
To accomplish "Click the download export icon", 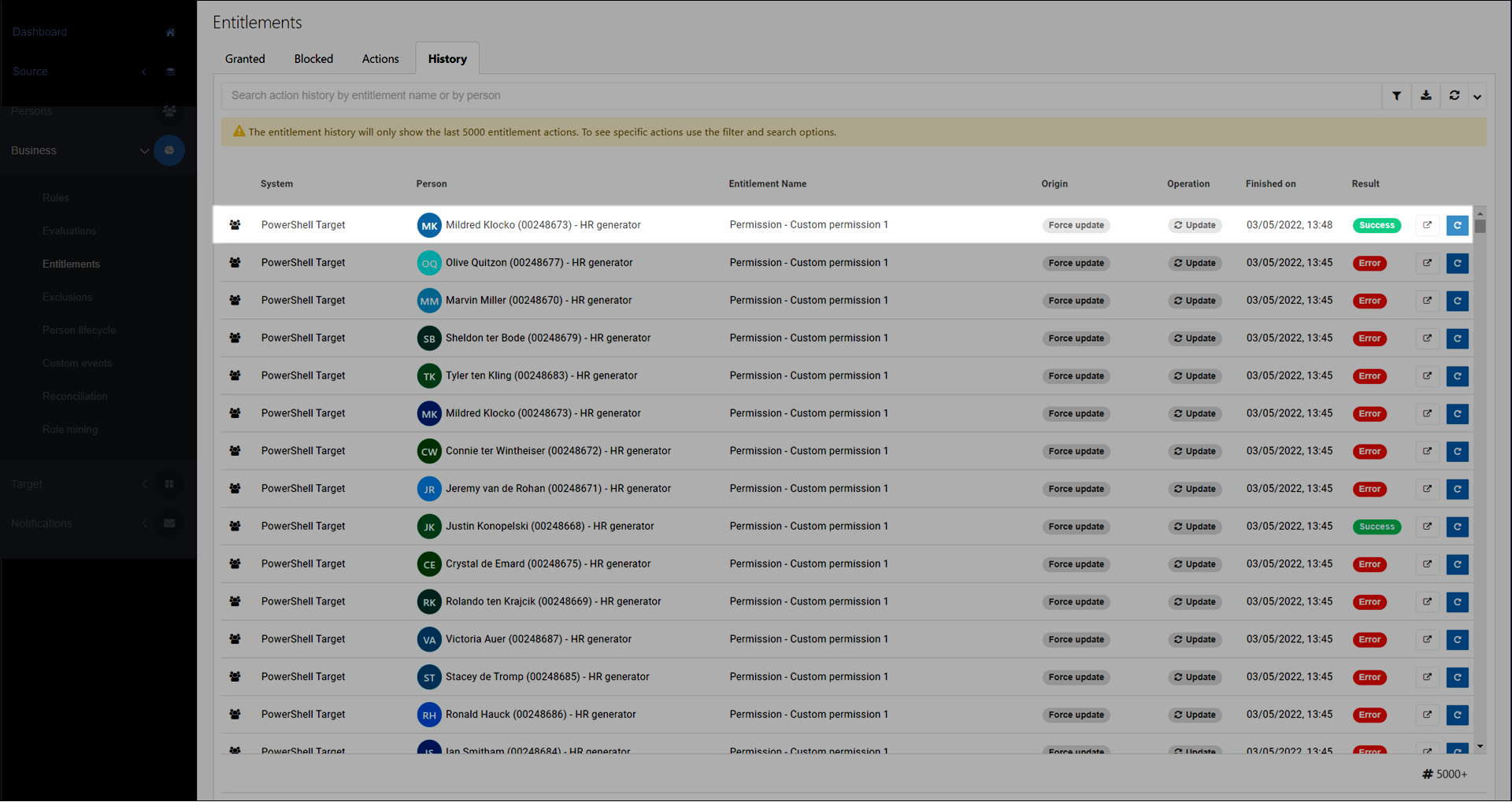I will coord(1425,96).
